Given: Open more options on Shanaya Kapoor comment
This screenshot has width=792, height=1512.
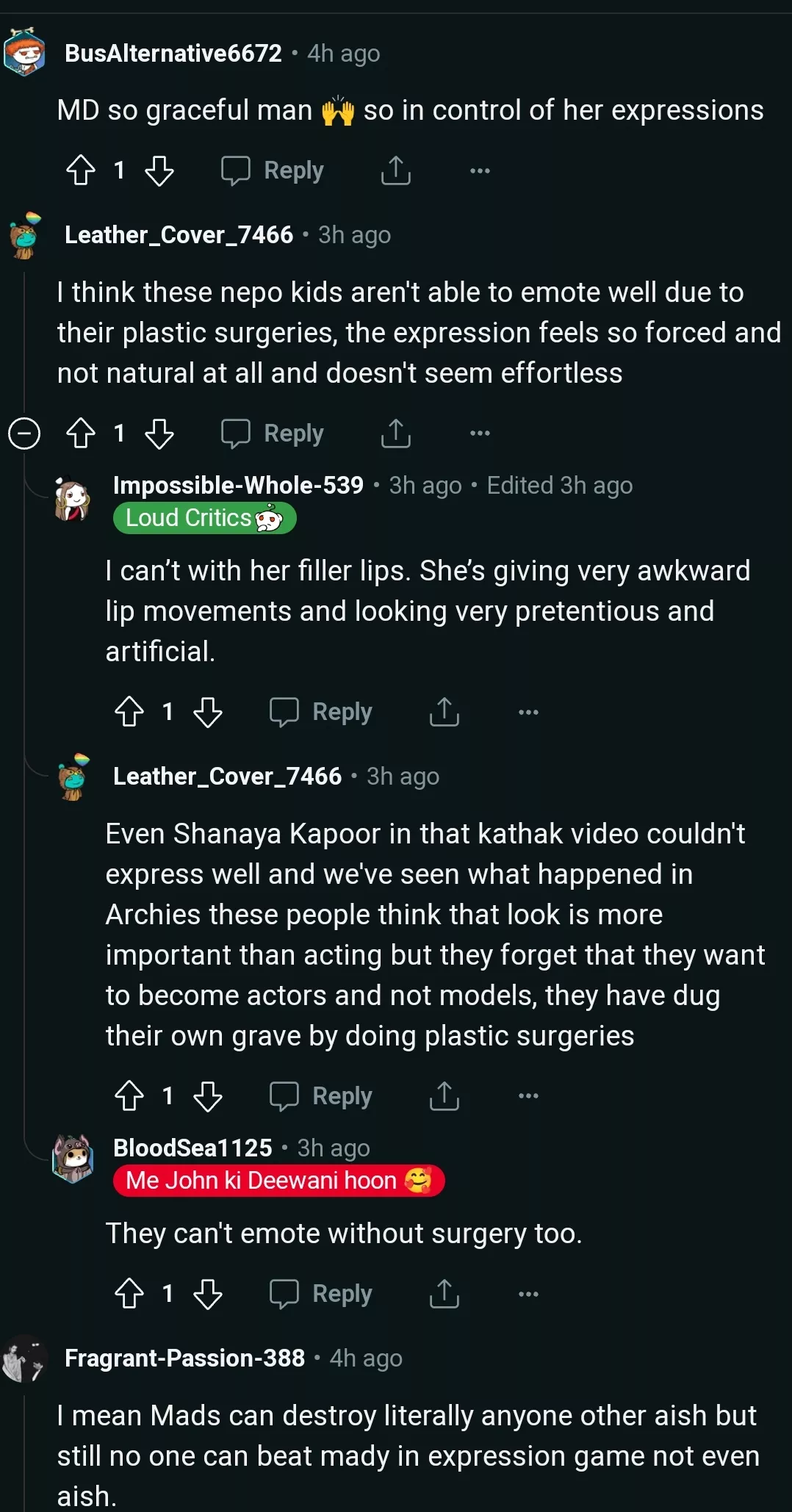Looking at the screenshot, I should 528,1095.
